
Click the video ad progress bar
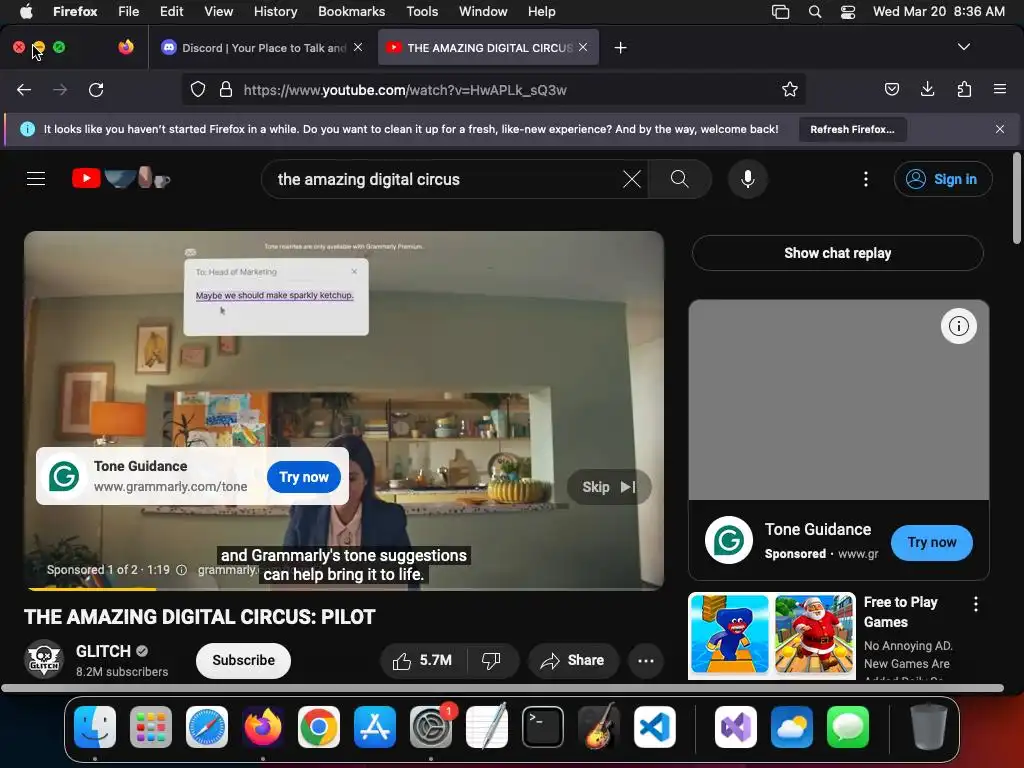point(344,588)
